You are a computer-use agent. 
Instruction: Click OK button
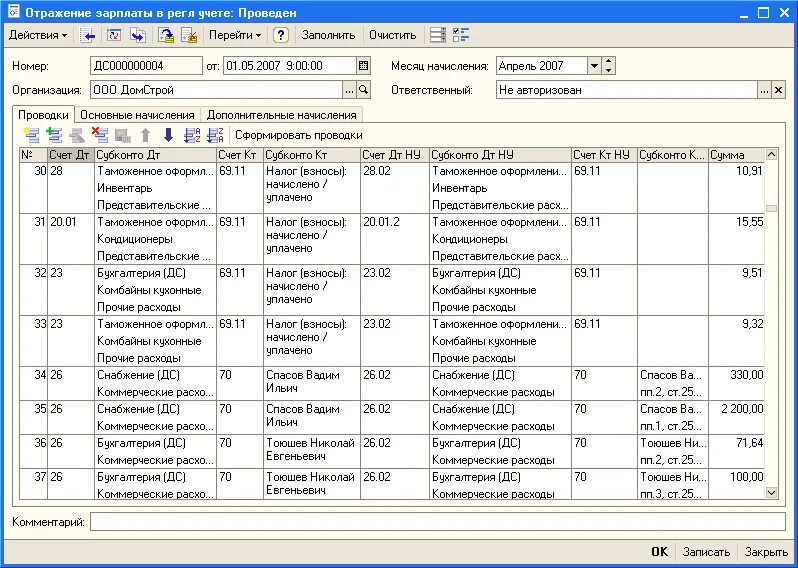tap(660, 552)
